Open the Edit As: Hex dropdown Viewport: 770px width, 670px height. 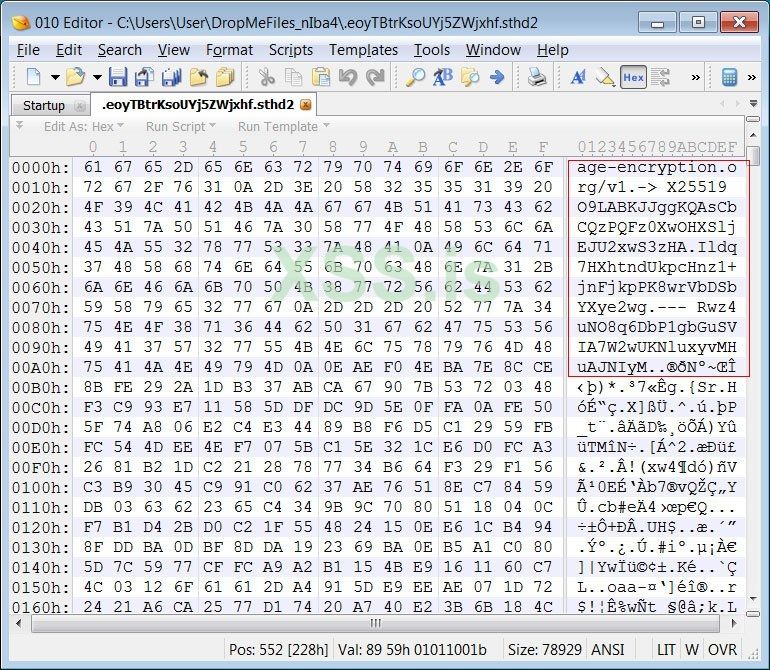point(83,127)
